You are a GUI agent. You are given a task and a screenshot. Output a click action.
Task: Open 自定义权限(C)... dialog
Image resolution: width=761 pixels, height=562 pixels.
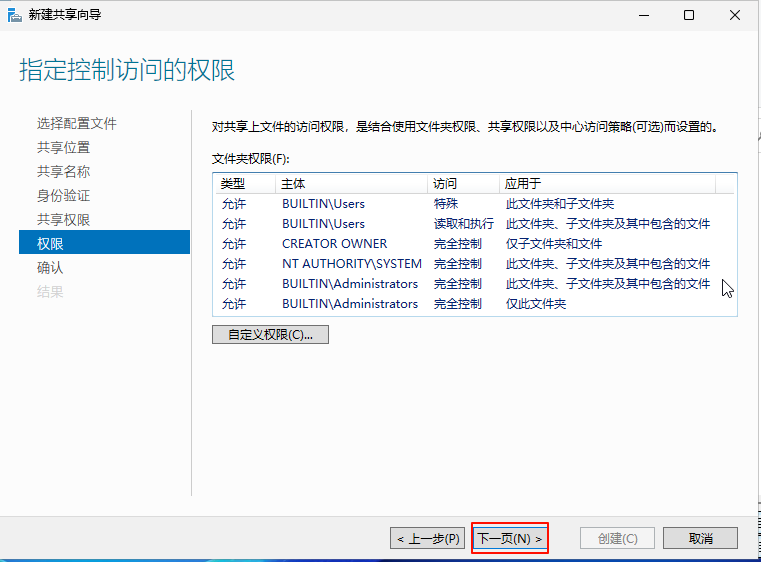(270, 335)
